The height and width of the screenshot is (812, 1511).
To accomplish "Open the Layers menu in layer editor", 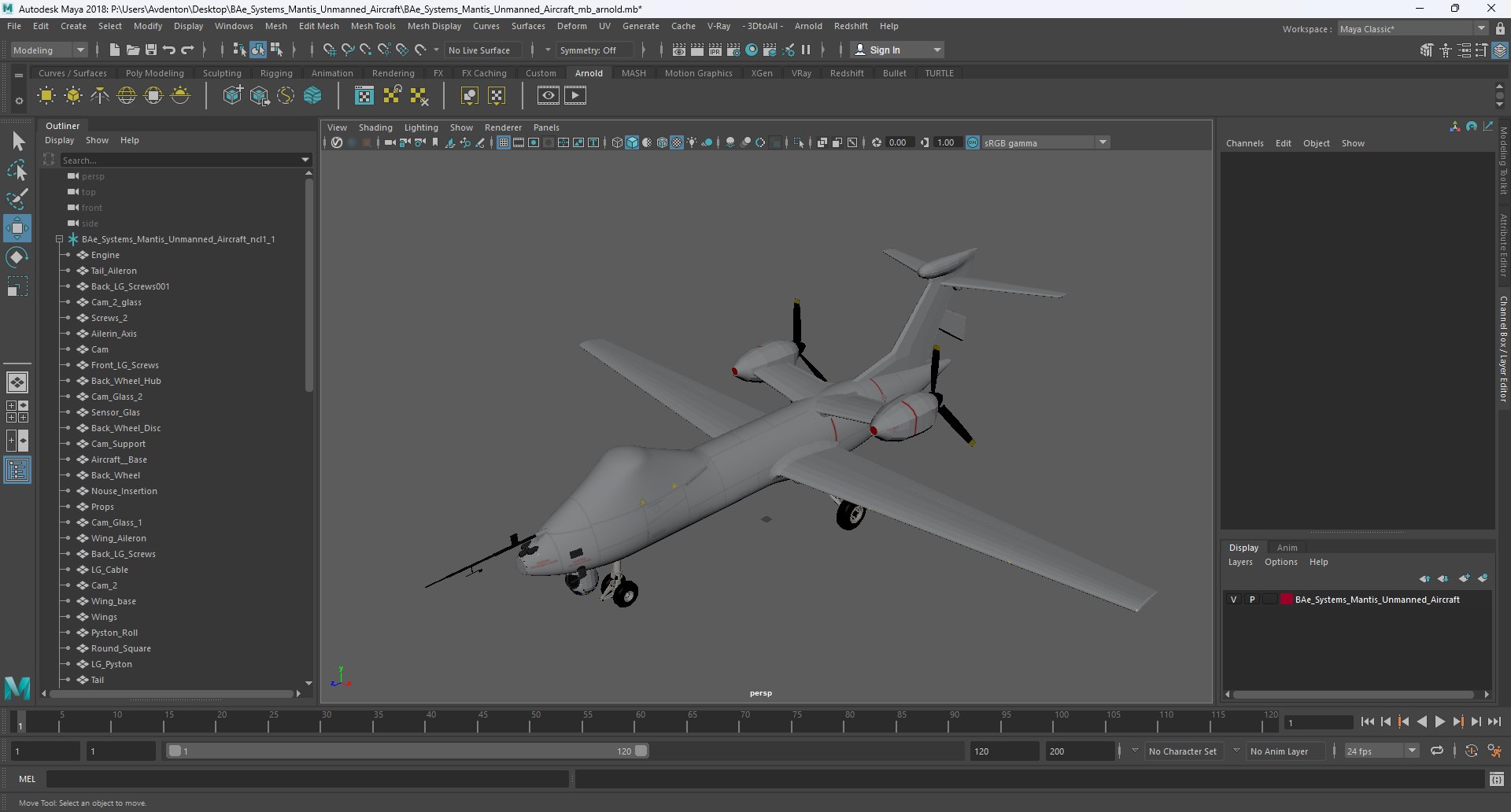I will click(x=1240, y=562).
